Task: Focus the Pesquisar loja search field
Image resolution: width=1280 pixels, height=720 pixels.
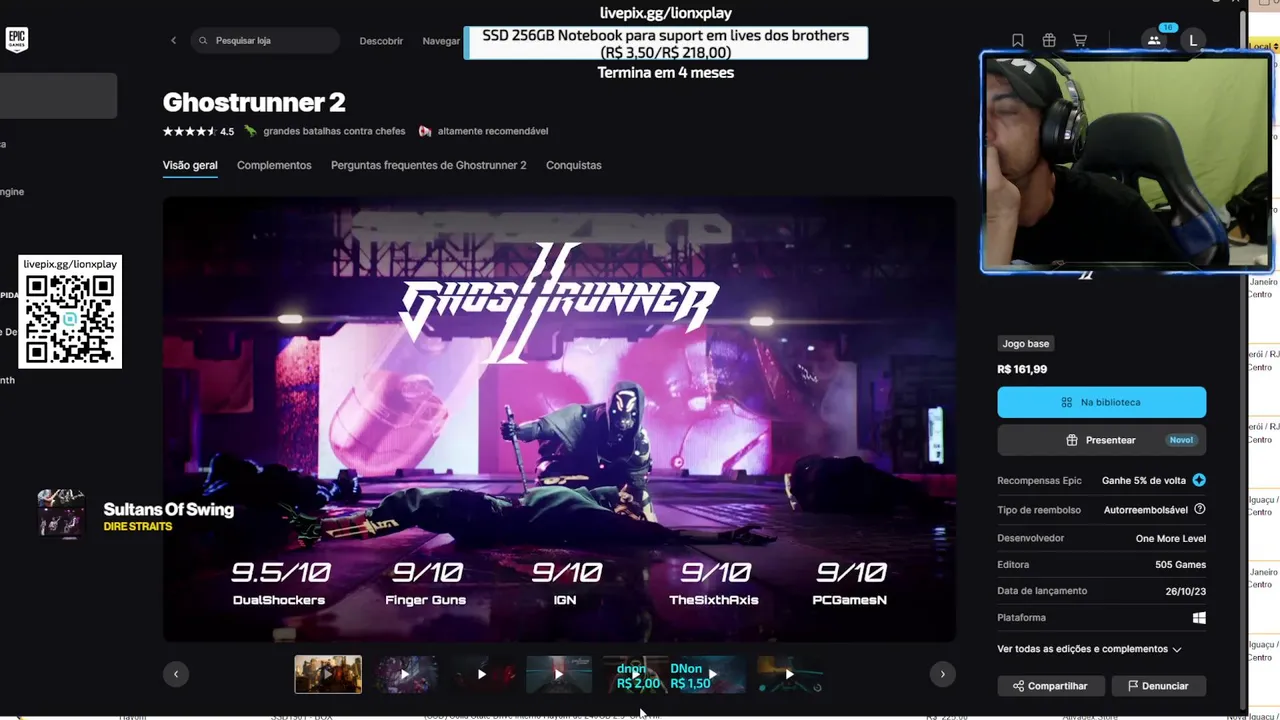Action: (265, 41)
